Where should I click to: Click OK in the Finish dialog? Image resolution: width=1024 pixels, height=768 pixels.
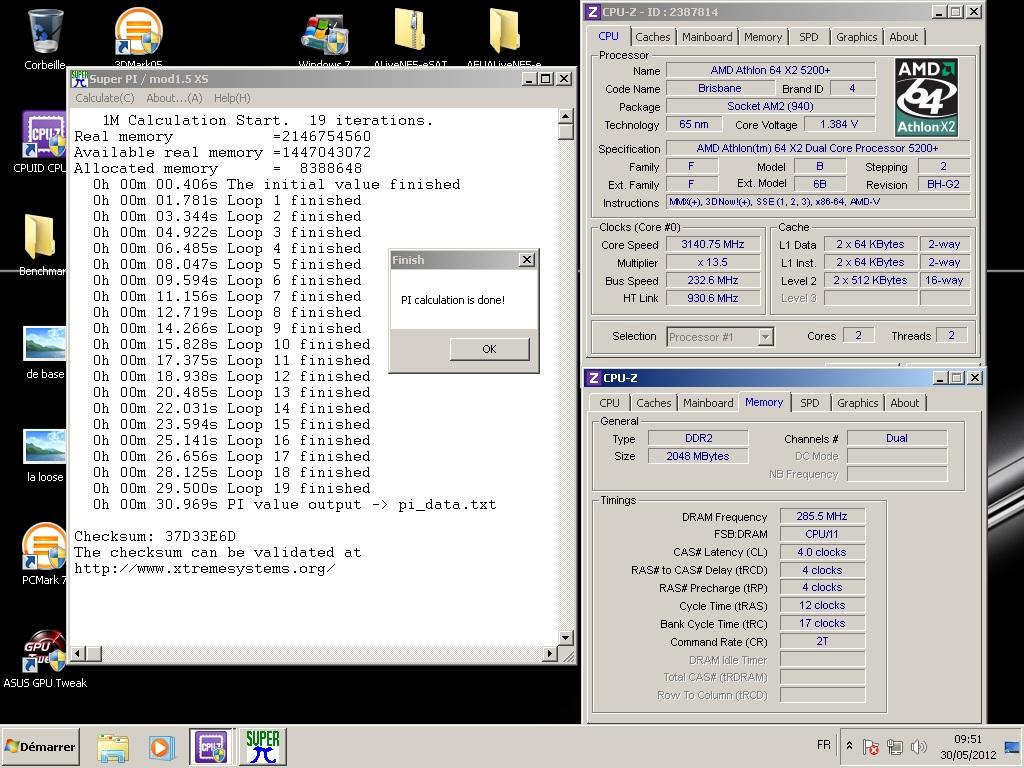point(489,349)
